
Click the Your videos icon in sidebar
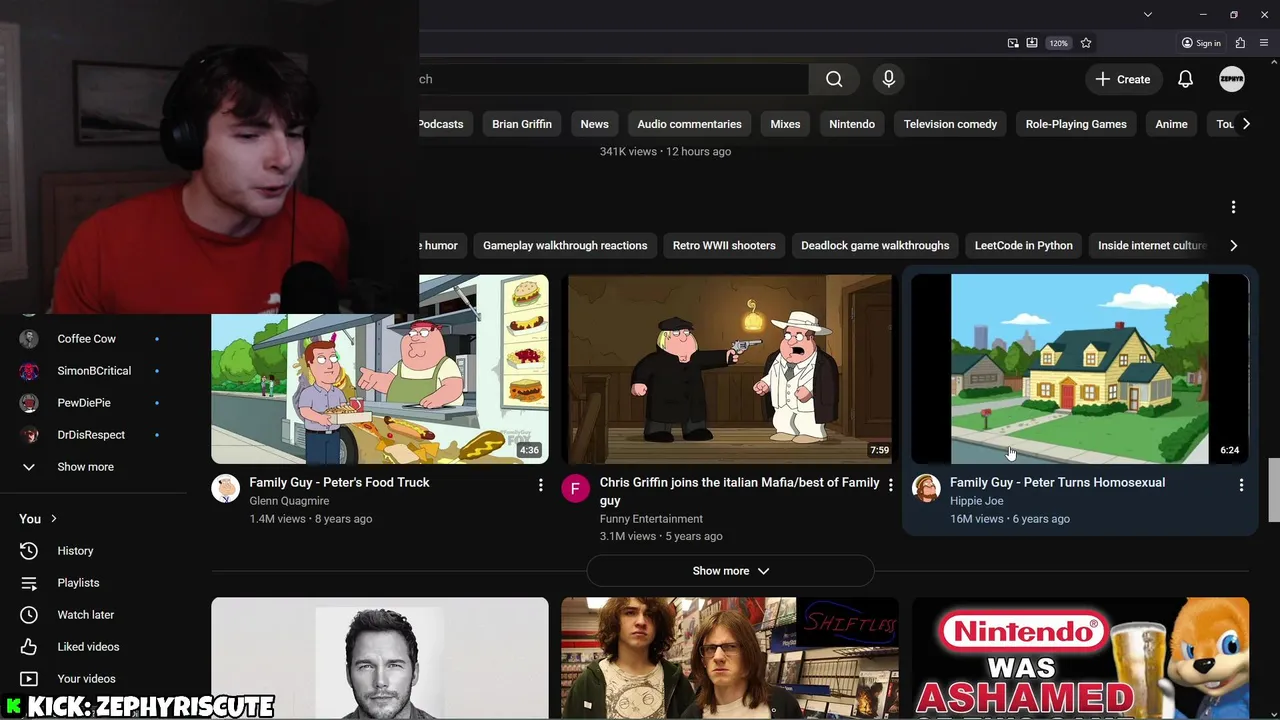(29, 679)
